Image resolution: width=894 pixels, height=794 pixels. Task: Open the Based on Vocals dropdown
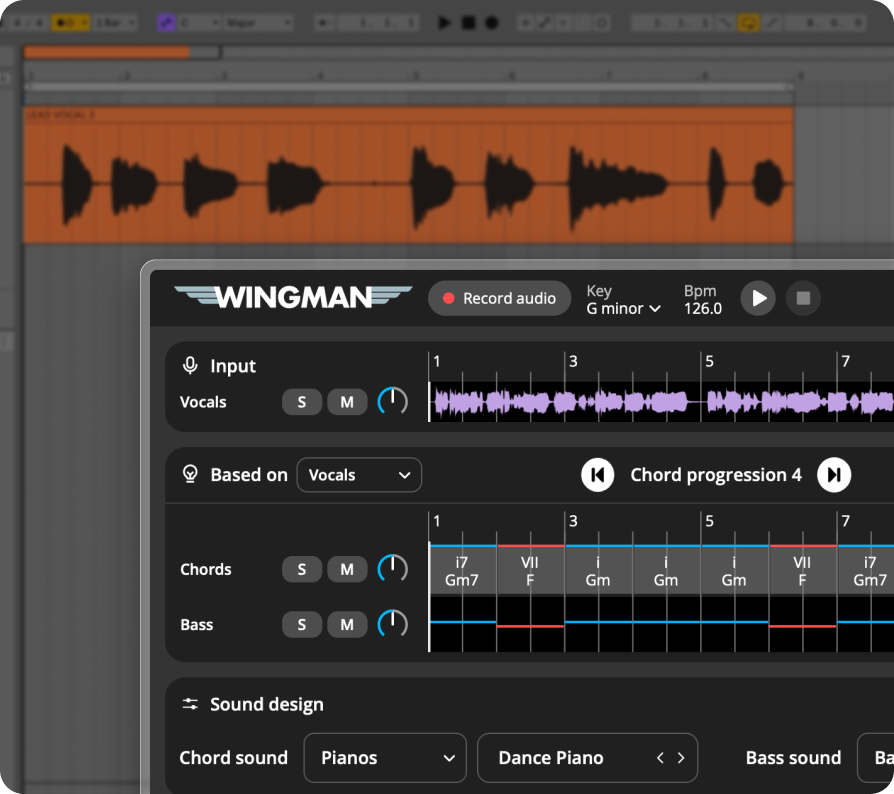[359, 475]
